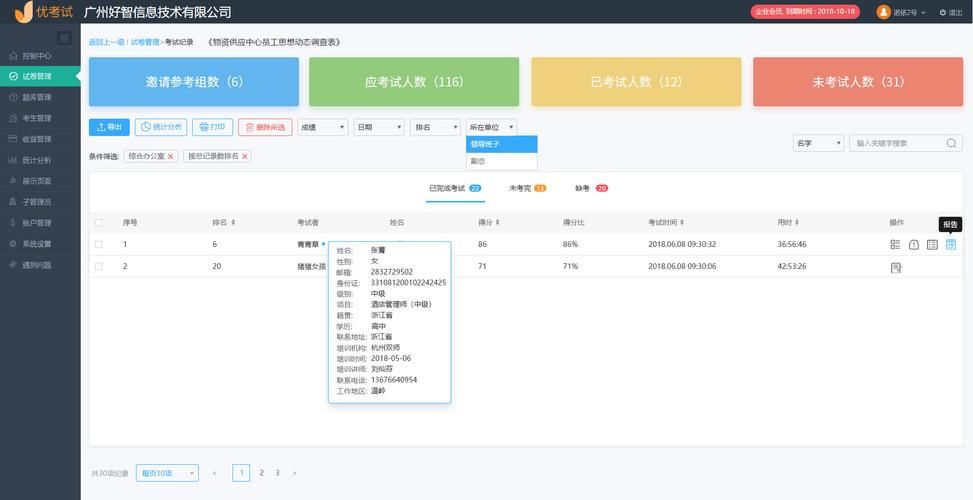This screenshot has width=973, height=500.
Task: Choose 副总 from the dropdown list
Action: point(501,161)
